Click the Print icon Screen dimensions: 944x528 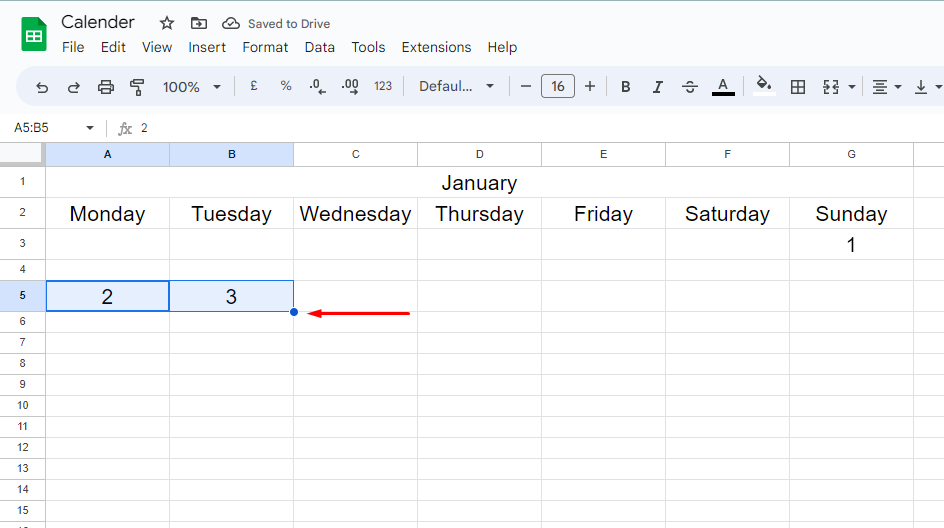(x=106, y=87)
